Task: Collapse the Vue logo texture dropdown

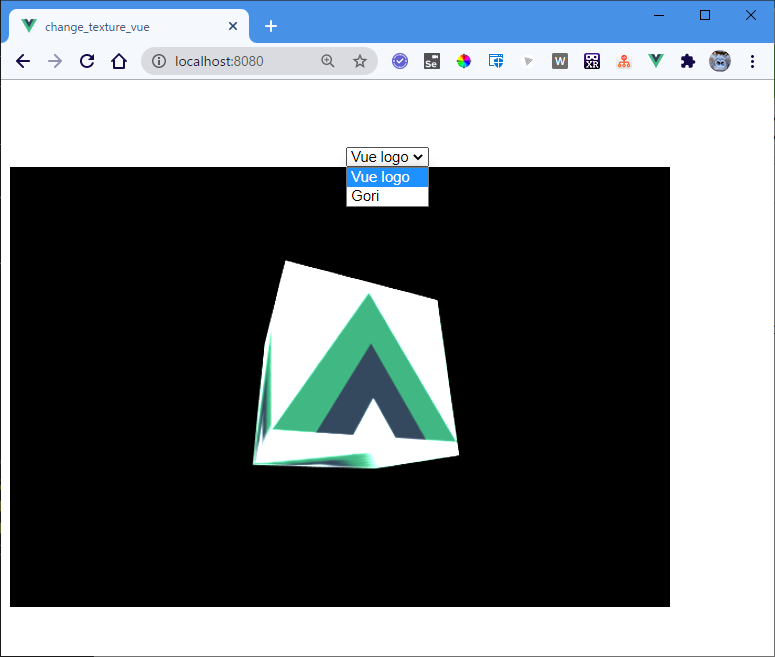Action: tap(387, 157)
